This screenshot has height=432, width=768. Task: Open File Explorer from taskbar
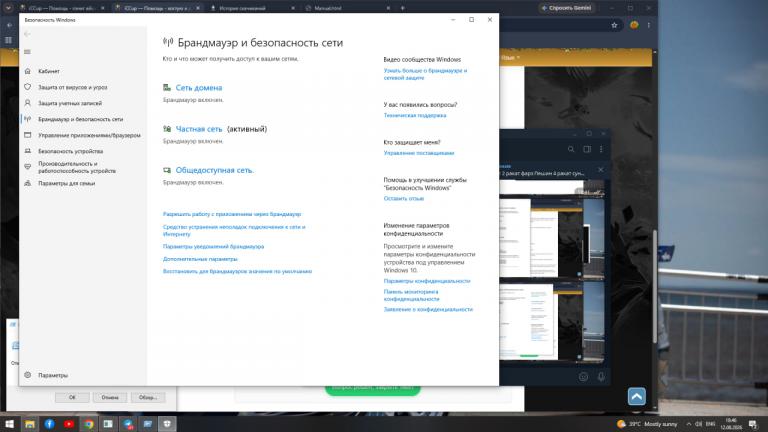click(x=30, y=424)
